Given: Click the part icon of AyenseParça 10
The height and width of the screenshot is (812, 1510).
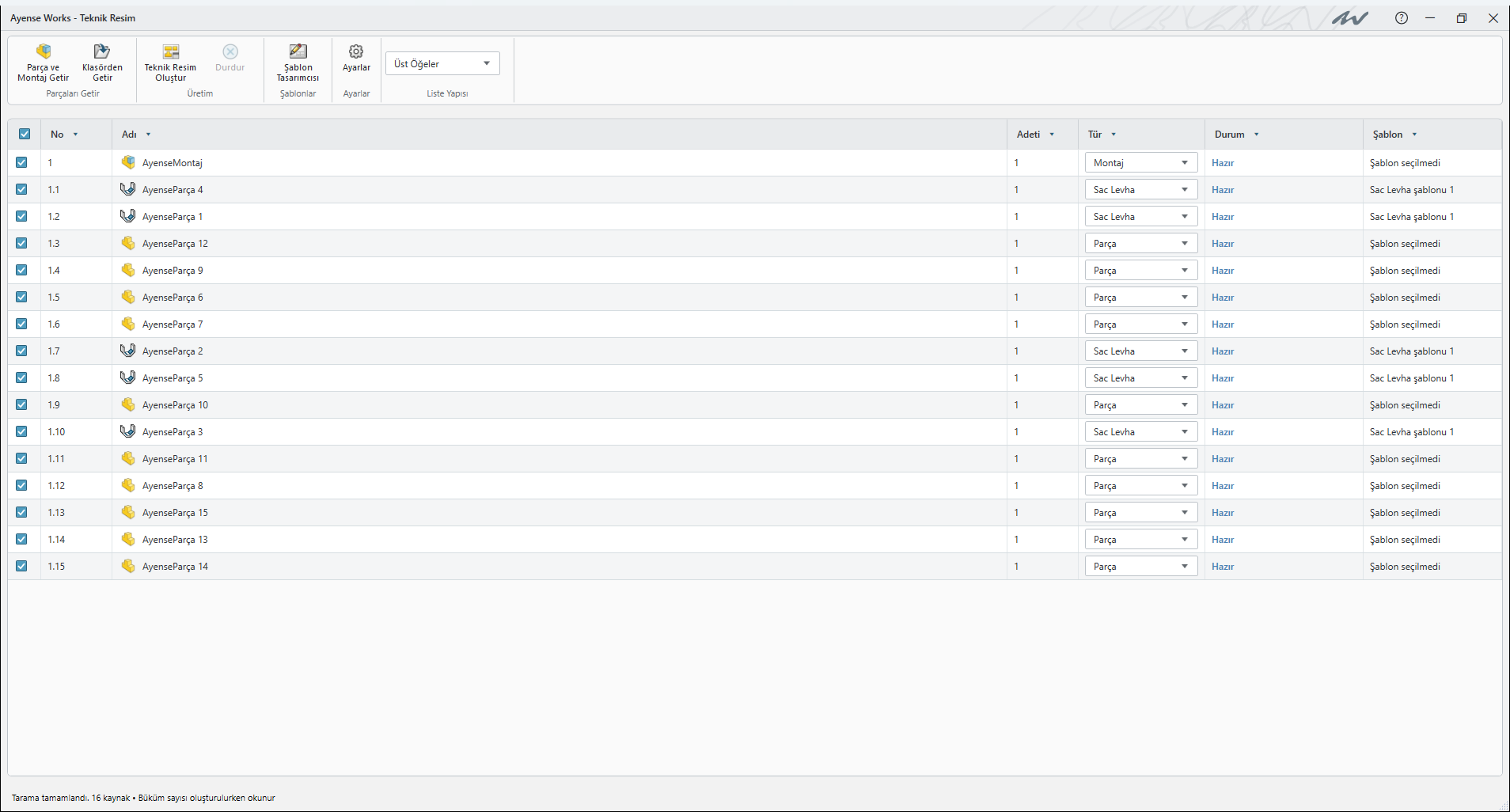Looking at the screenshot, I should (x=128, y=404).
